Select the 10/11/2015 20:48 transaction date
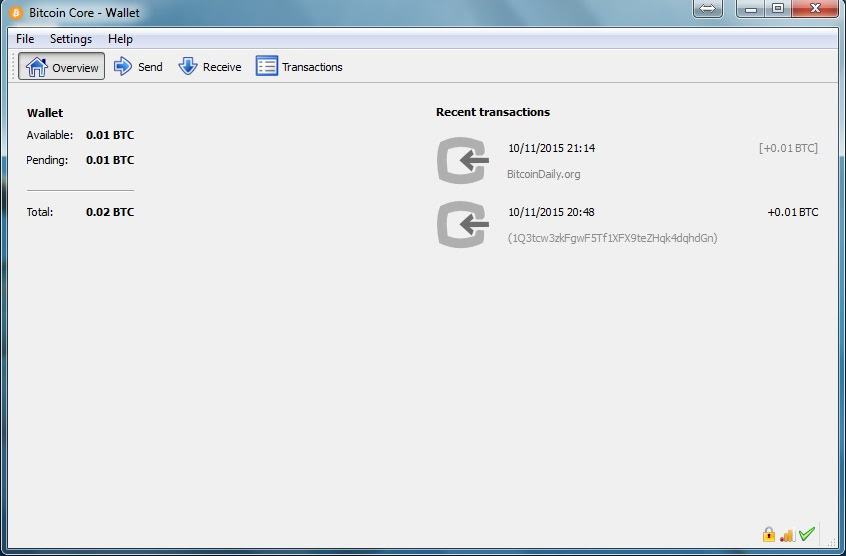 (551, 212)
